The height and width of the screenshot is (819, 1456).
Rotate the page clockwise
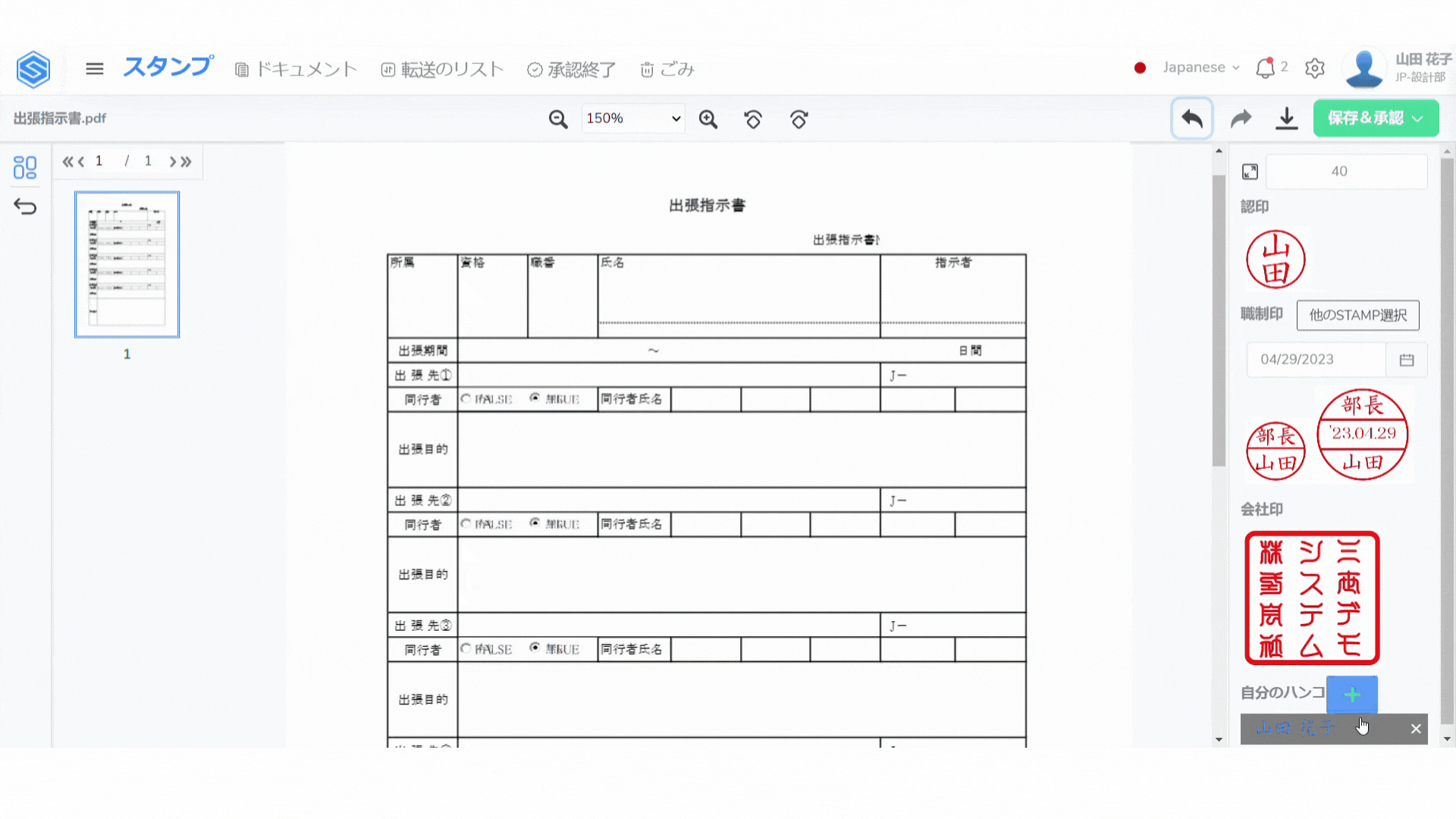[799, 119]
